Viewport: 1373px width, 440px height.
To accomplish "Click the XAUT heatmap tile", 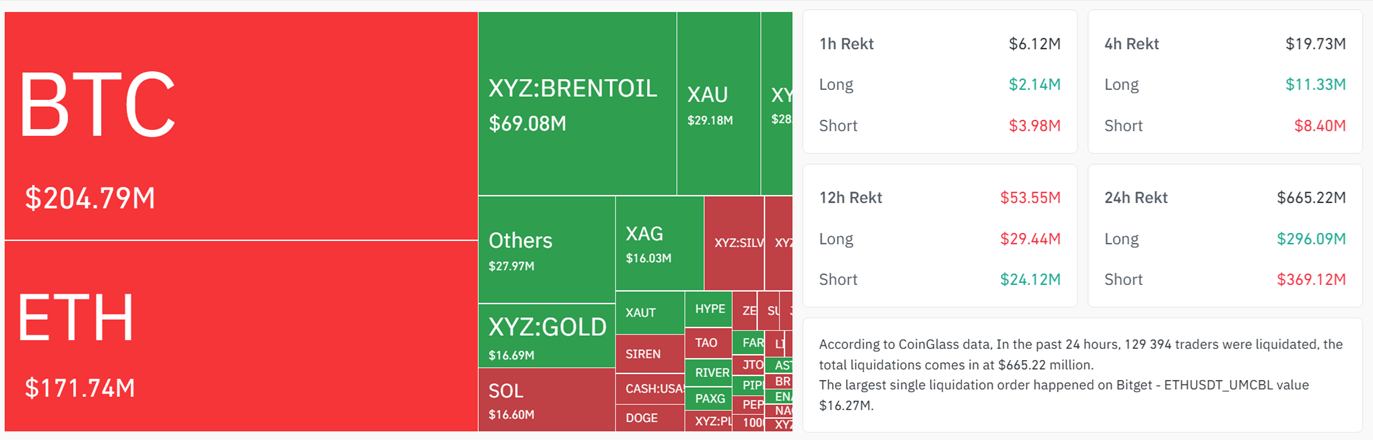I will 649,313.
